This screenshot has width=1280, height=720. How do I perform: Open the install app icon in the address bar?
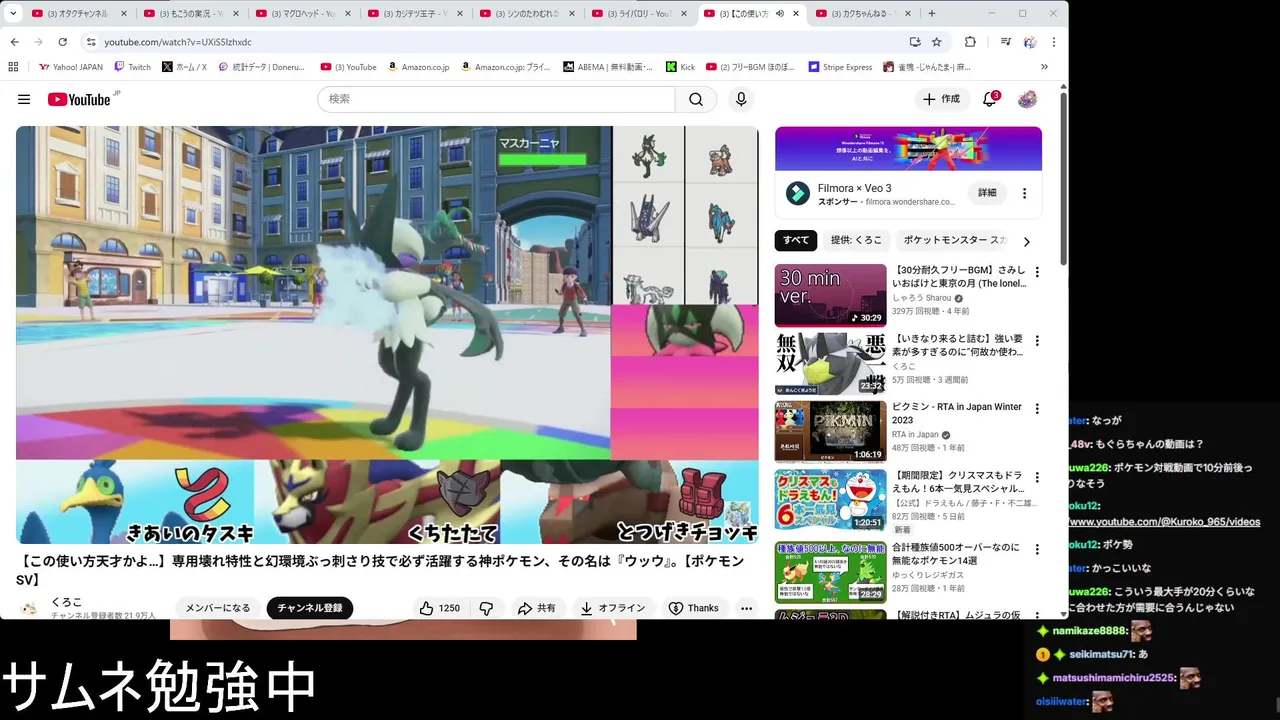click(914, 42)
